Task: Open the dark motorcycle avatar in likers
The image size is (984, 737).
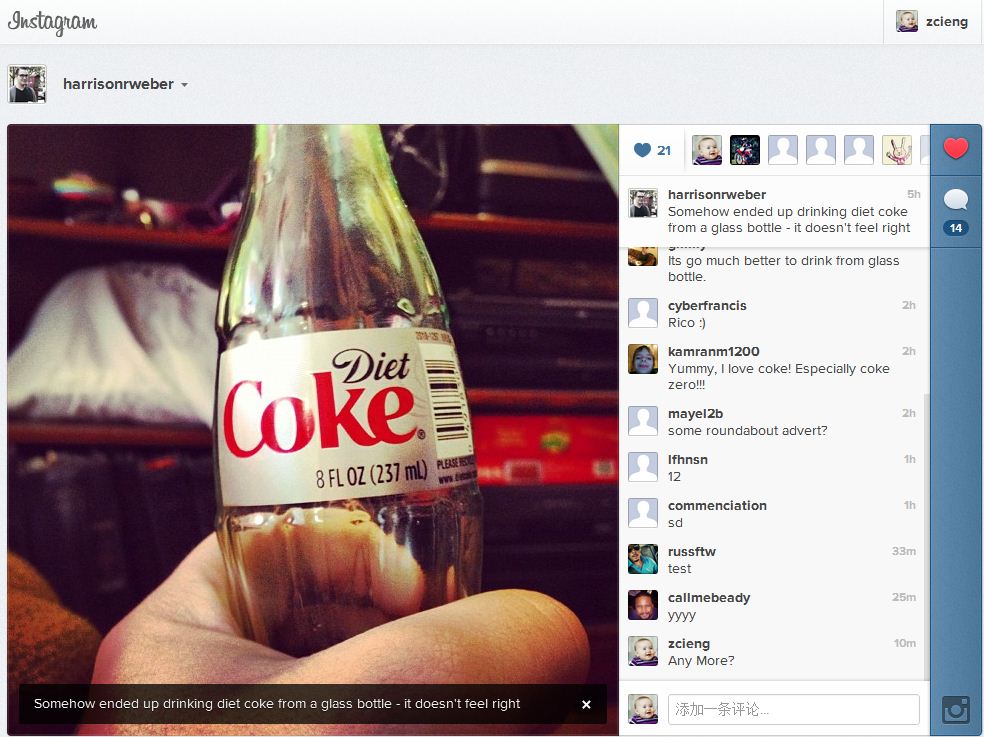Action: (745, 150)
